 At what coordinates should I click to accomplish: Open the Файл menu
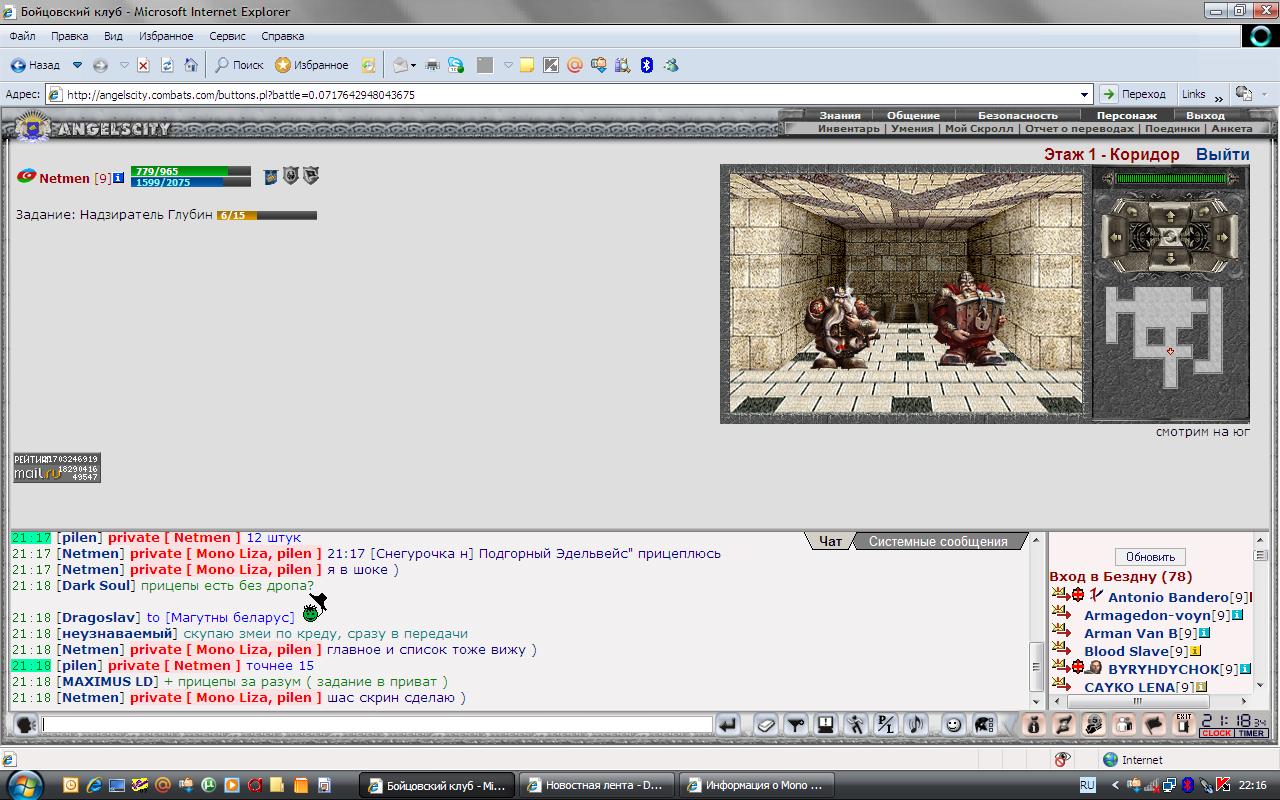pyautogui.click(x=22, y=36)
